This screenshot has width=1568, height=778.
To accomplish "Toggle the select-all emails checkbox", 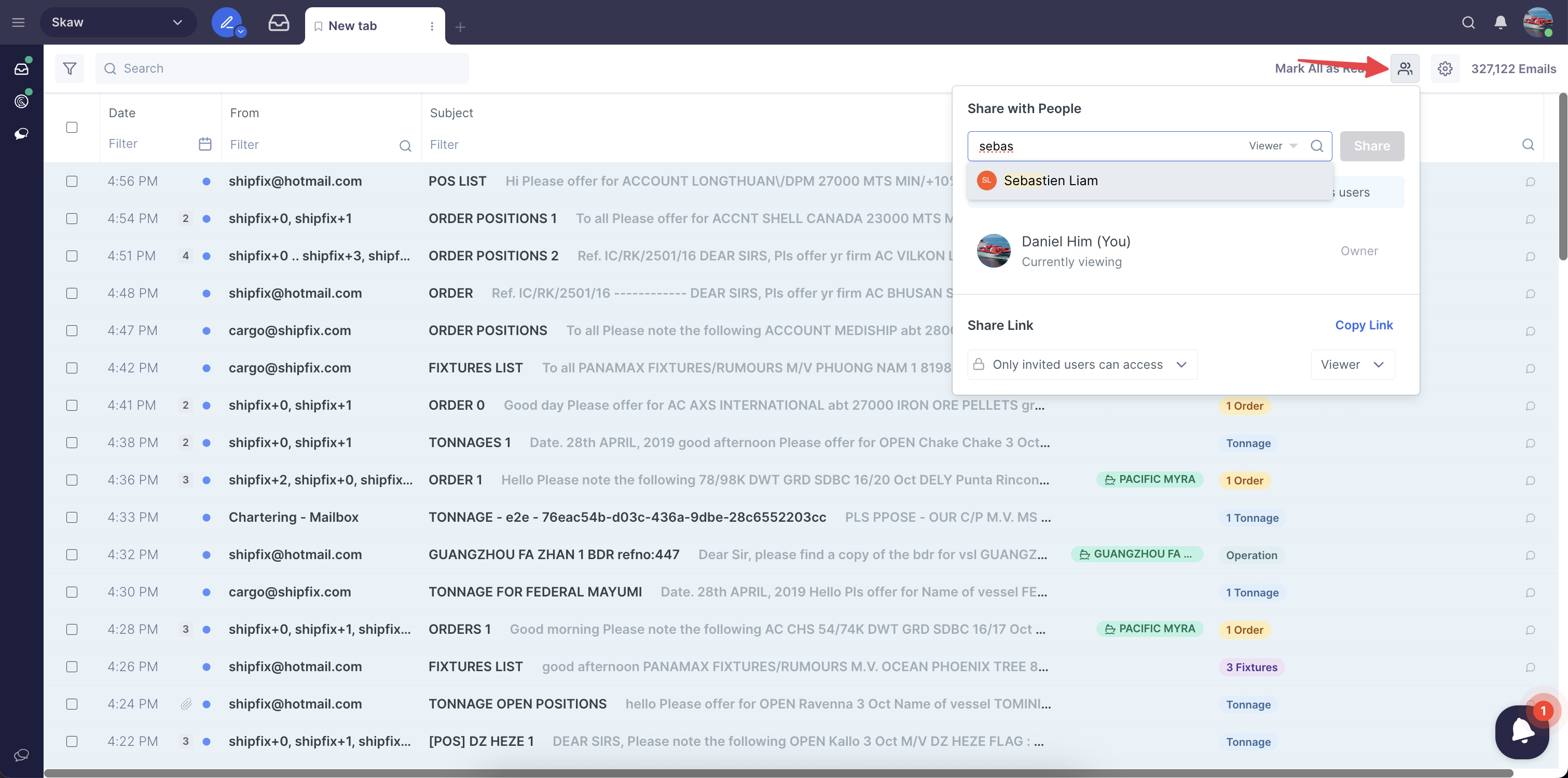I will pos(72,127).
